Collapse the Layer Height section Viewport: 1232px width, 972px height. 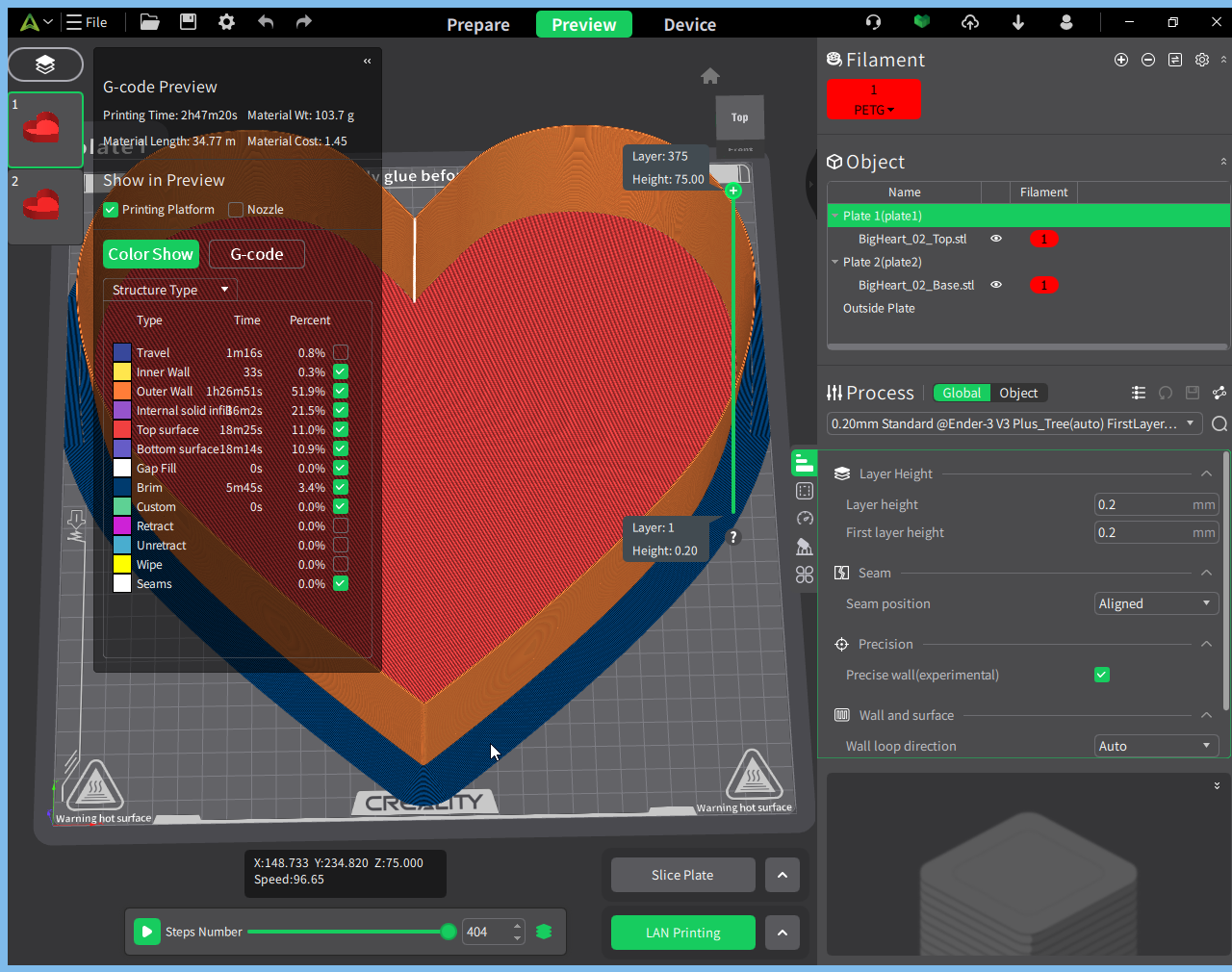1206,473
